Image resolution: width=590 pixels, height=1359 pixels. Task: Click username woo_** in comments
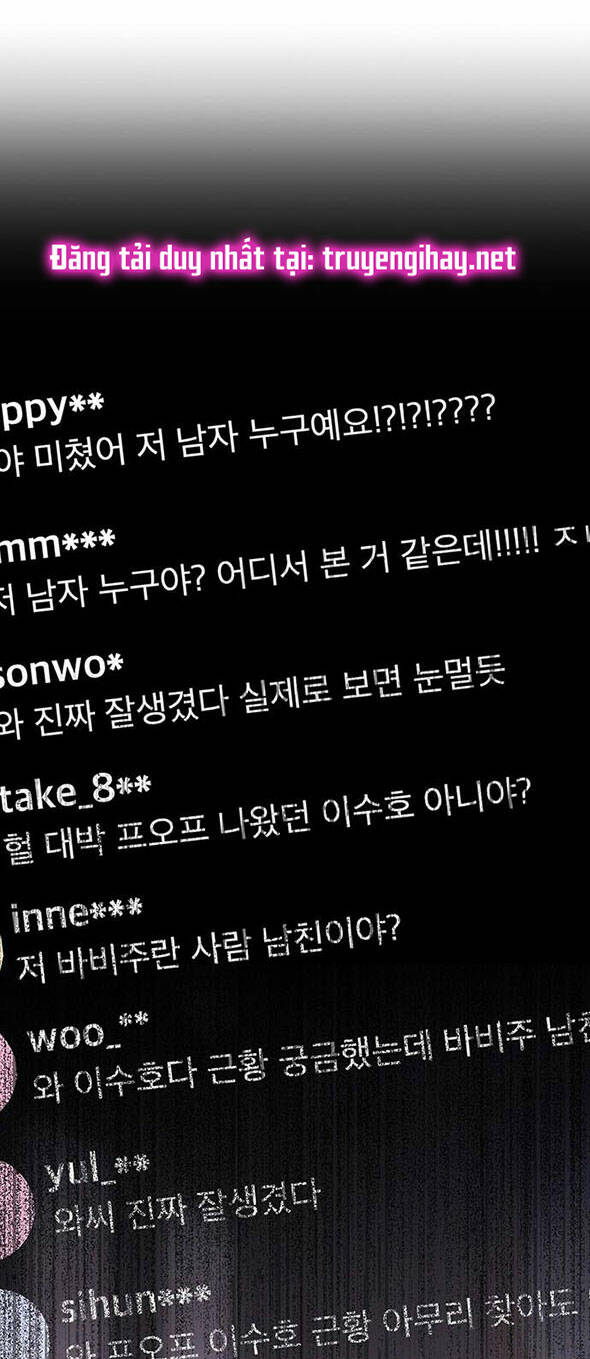(x=88, y=1033)
